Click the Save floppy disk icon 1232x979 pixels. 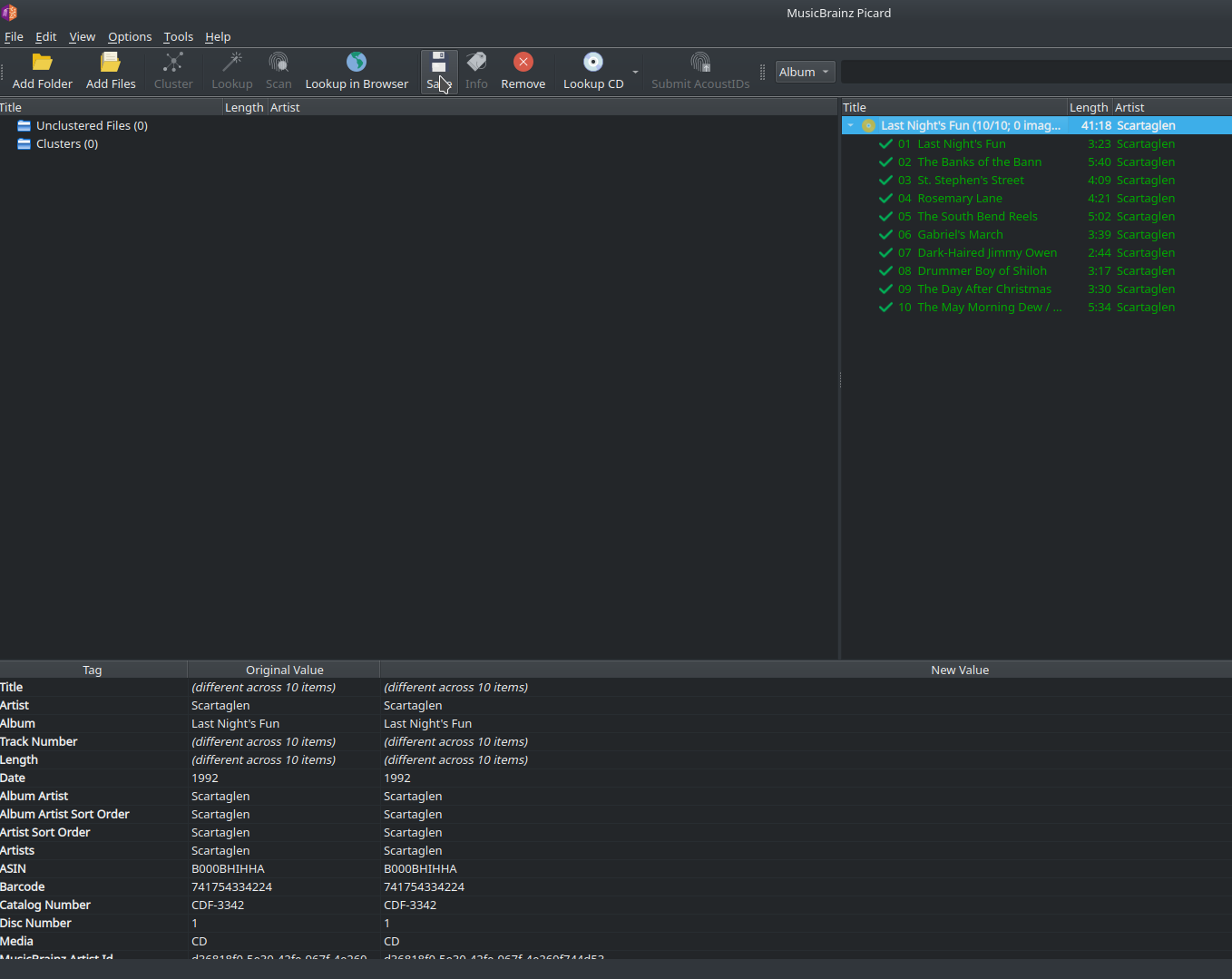(439, 62)
